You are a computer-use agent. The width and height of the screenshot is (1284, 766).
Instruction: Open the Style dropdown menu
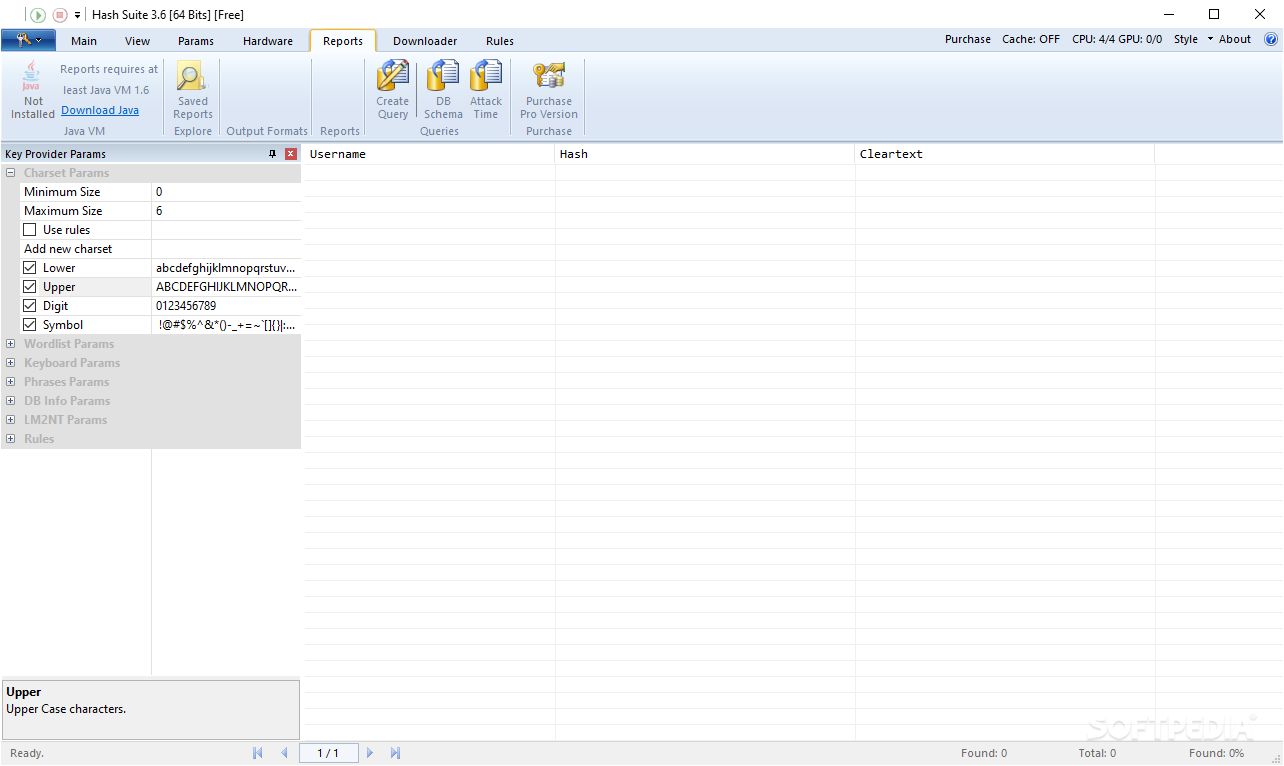coord(1193,40)
